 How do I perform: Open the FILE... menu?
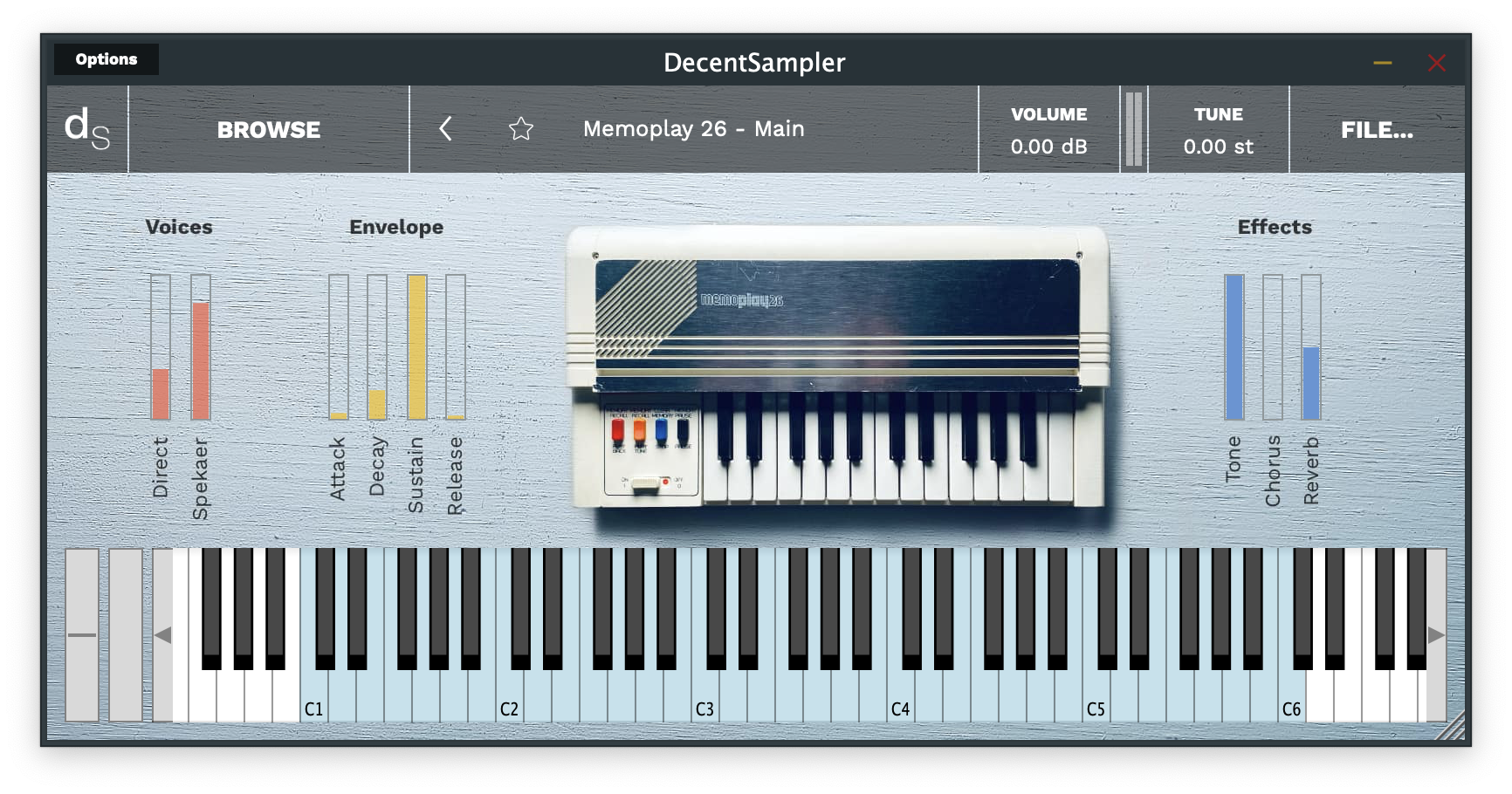click(x=1377, y=130)
